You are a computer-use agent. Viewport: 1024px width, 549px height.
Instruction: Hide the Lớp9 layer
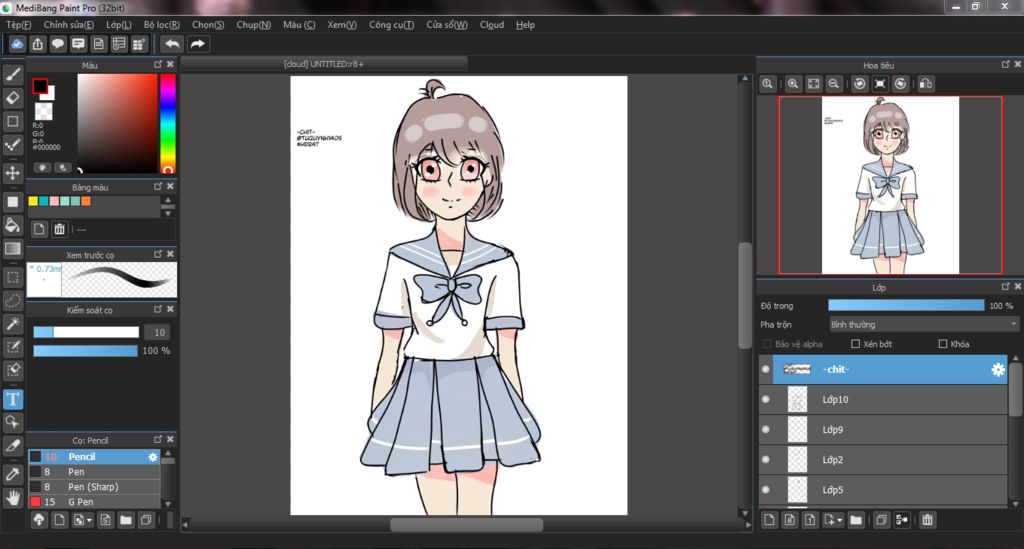(x=765, y=430)
